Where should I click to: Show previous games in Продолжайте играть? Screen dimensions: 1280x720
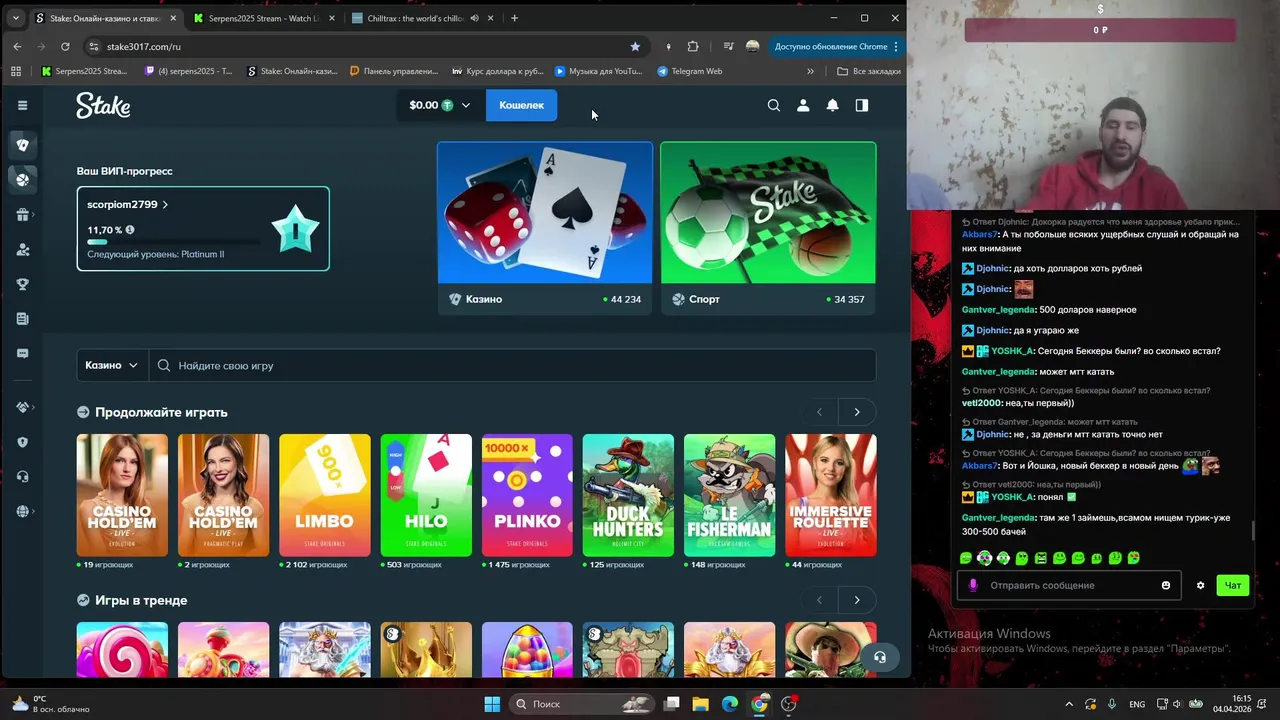coord(820,412)
